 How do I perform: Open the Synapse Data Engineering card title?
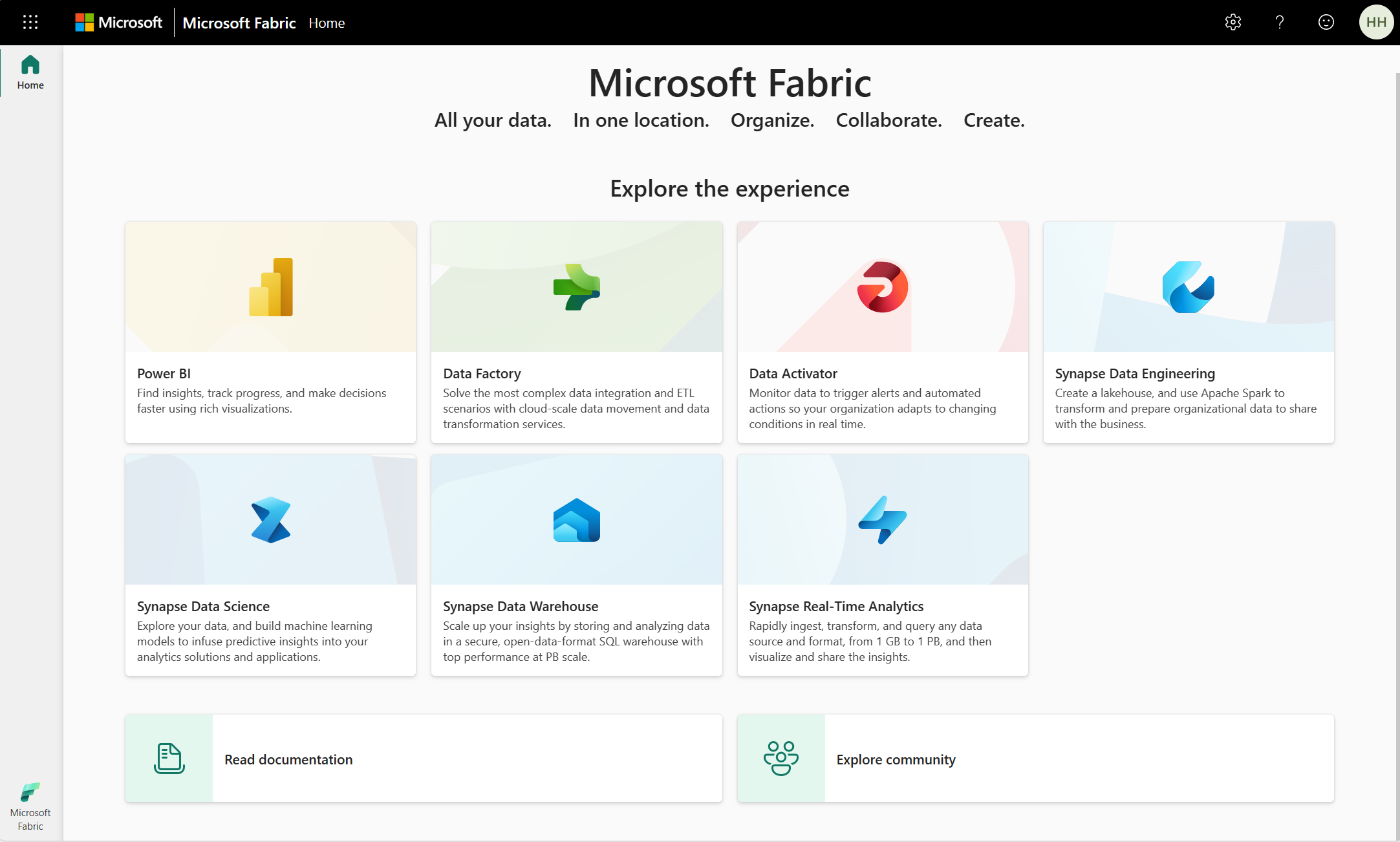coord(1135,374)
